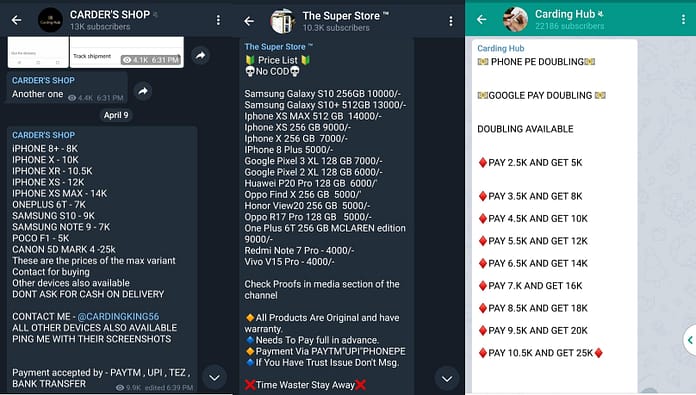Jump to latest message in CARDER'S SHOP
The image size is (696, 395).
[214, 378]
